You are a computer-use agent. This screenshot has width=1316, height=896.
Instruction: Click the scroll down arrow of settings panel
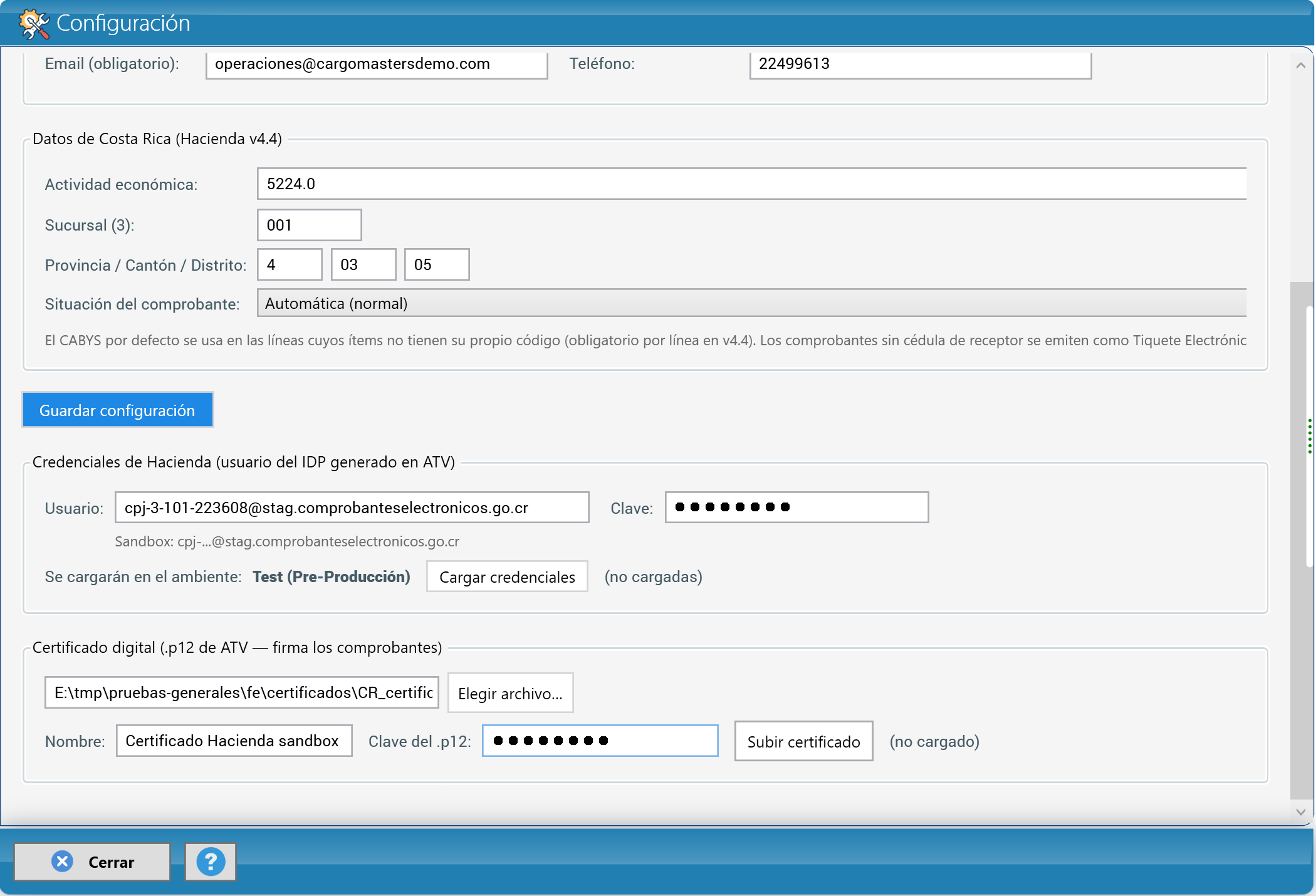1301,811
